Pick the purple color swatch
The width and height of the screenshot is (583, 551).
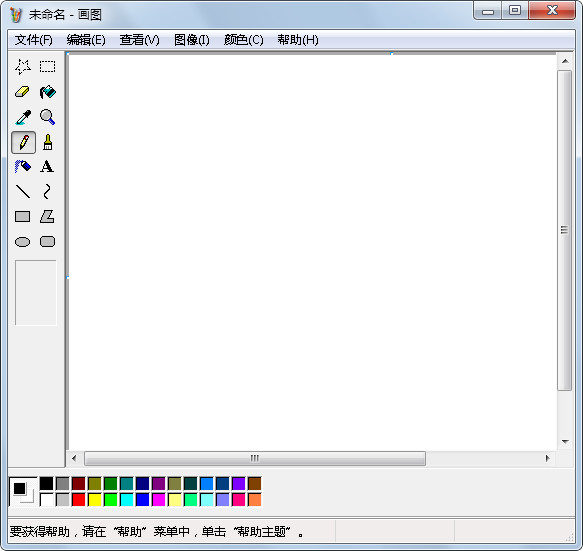coord(159,484)
